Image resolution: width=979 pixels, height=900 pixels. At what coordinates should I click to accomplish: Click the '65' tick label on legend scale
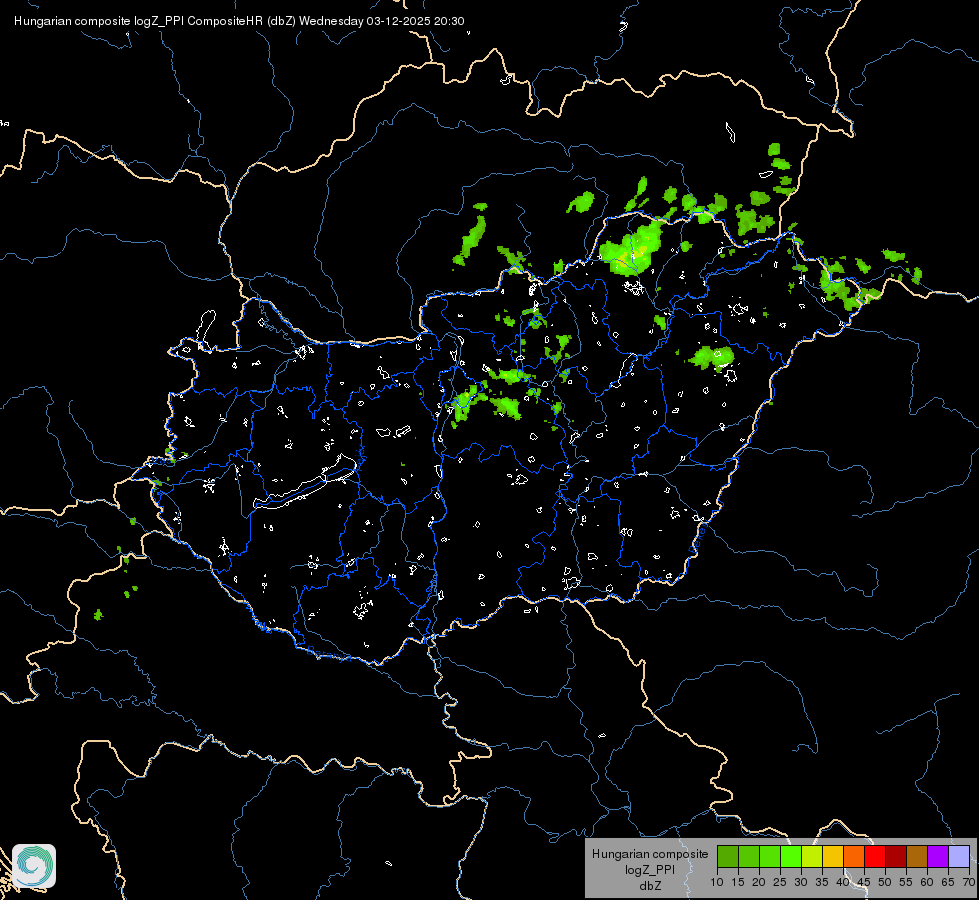click(x=948, y=883)
